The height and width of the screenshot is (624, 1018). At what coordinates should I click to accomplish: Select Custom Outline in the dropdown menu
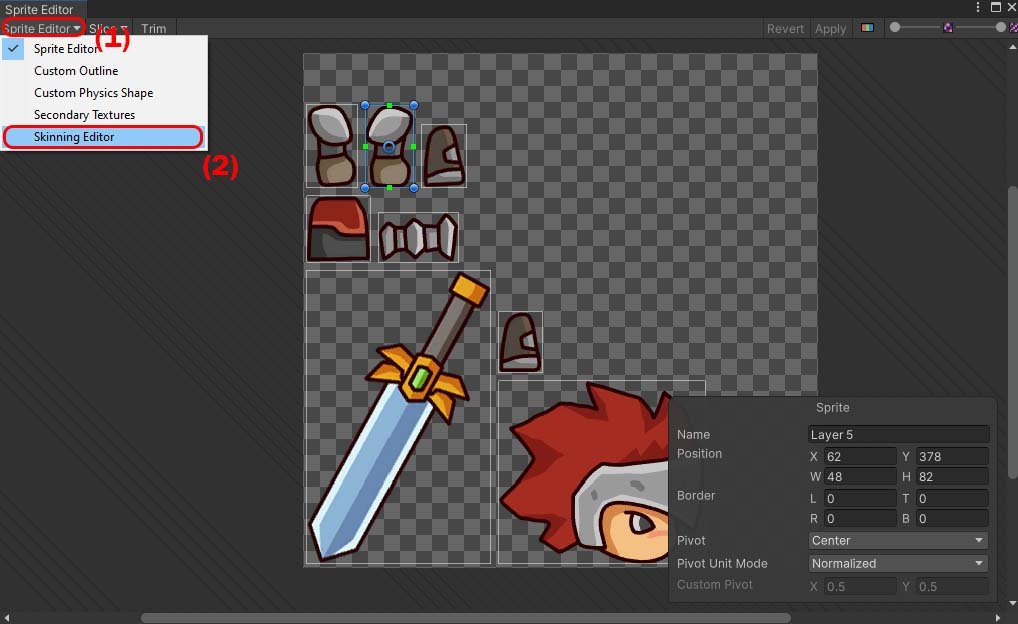pos(76,71)
